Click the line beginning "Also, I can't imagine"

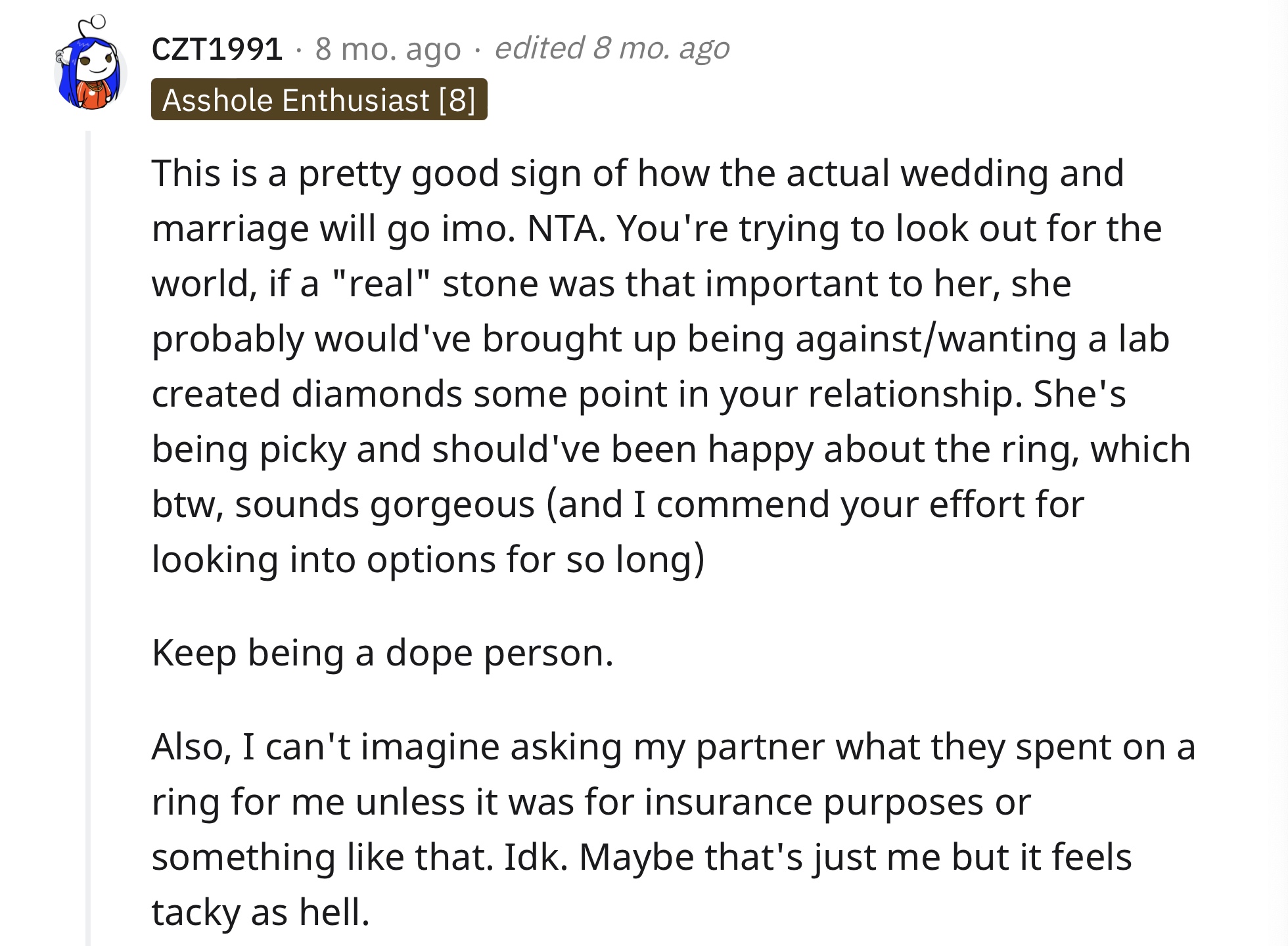click(x=674, y=748)
